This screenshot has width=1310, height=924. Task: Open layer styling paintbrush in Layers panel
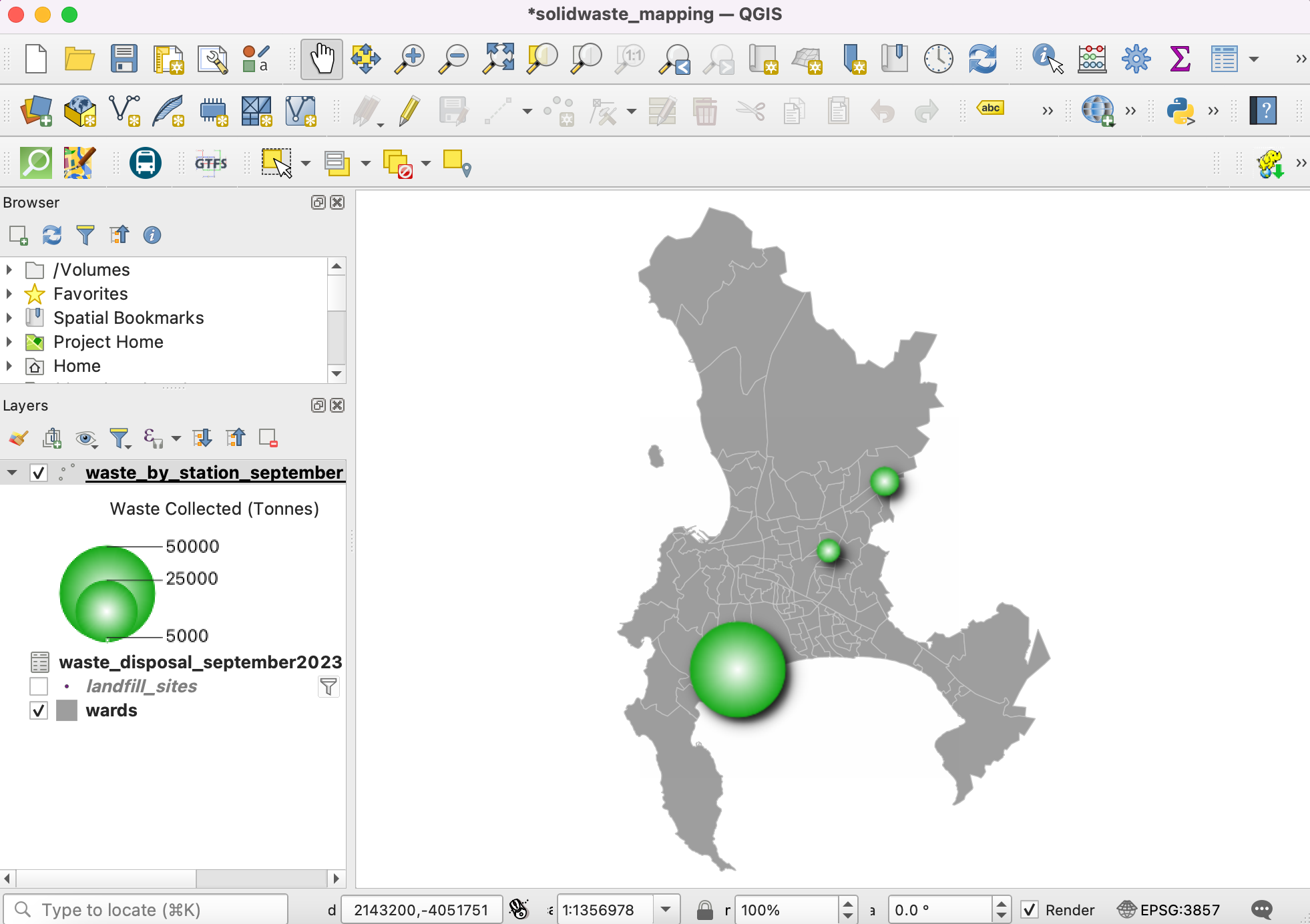click(x=19, y=439)
